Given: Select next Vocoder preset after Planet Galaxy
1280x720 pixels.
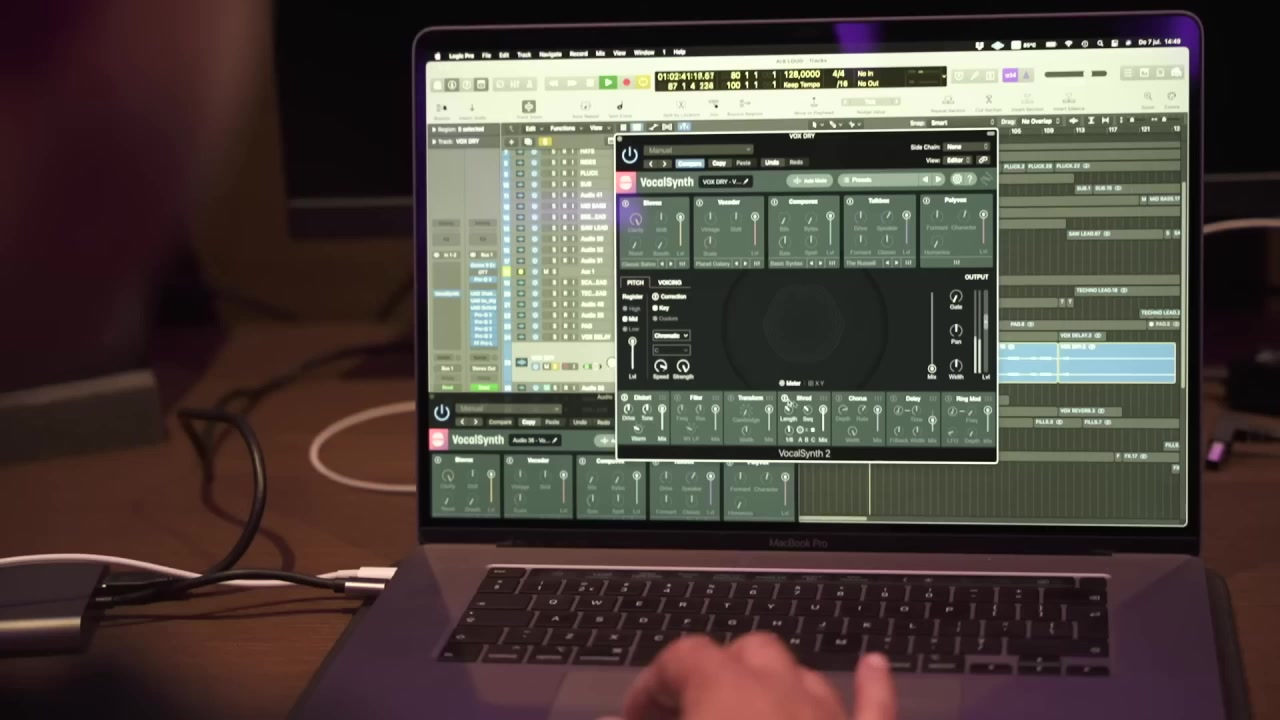Looking at the screenshot, I should click(746, 264).
